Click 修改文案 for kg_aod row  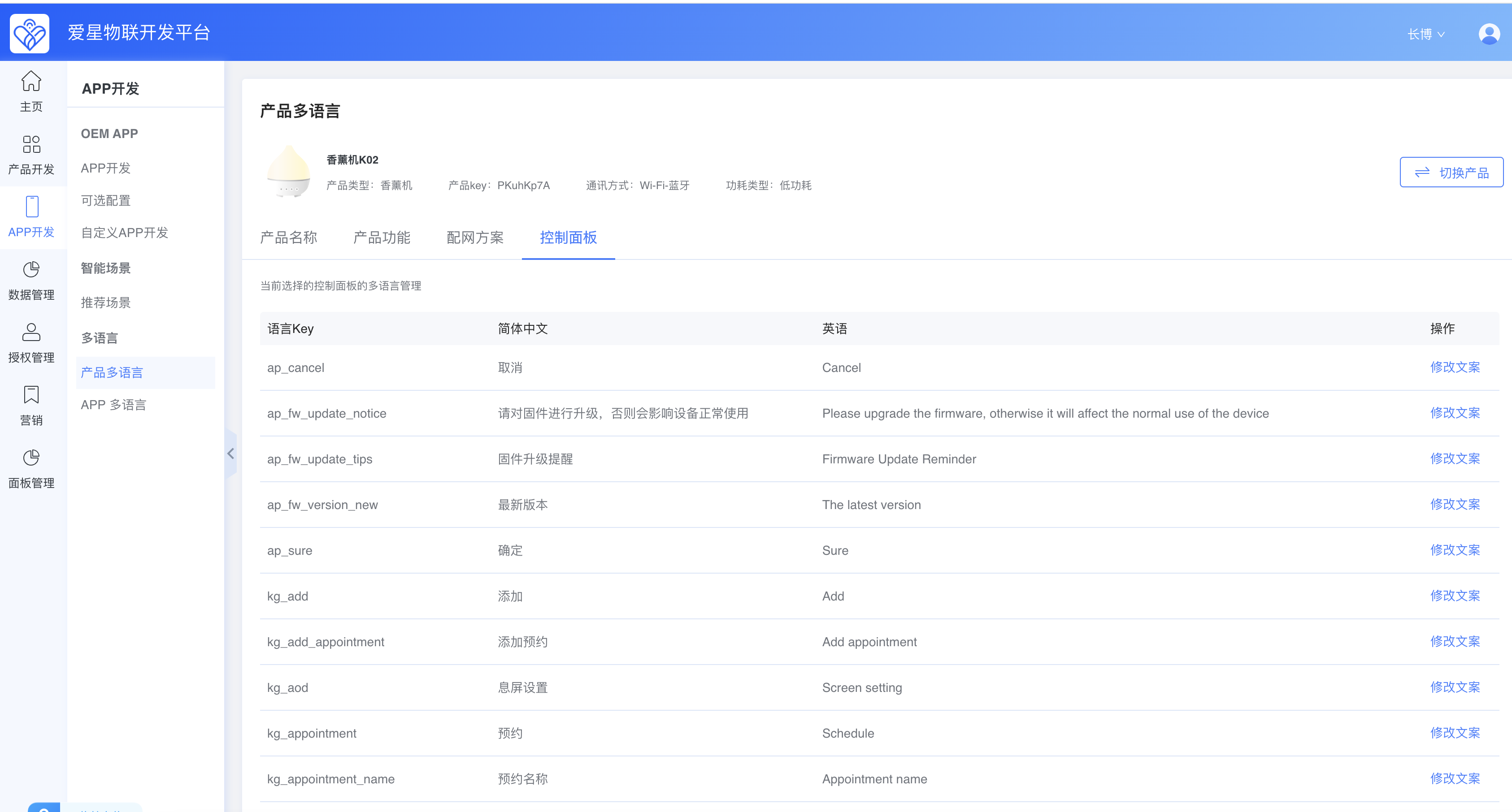(1455, 687)
